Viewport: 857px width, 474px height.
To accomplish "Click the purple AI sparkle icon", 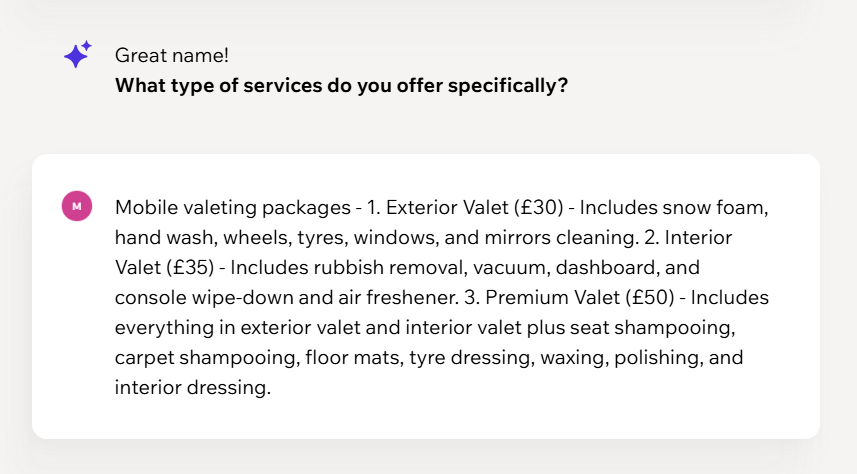I will [x=77, y=54].
